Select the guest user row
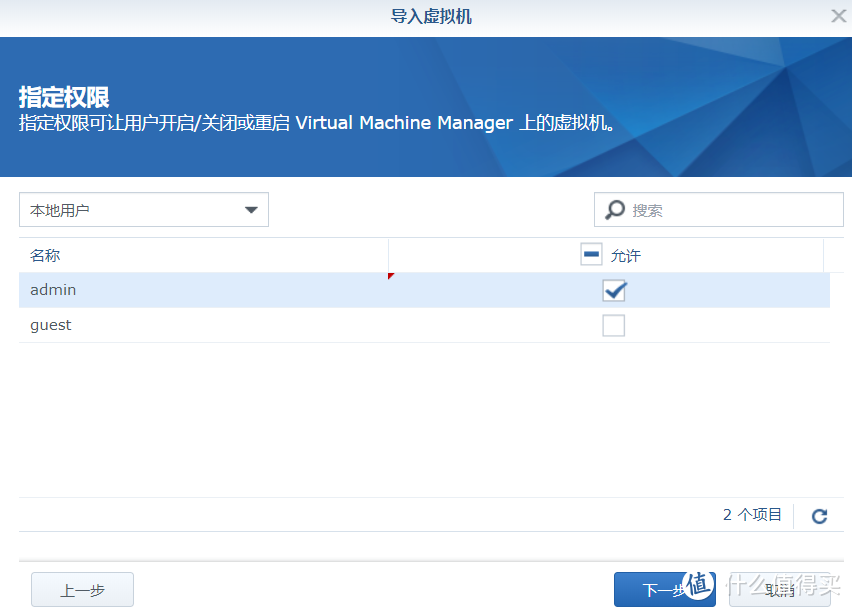The height and width of the screenshot is (611, 852). coord(200,325)
